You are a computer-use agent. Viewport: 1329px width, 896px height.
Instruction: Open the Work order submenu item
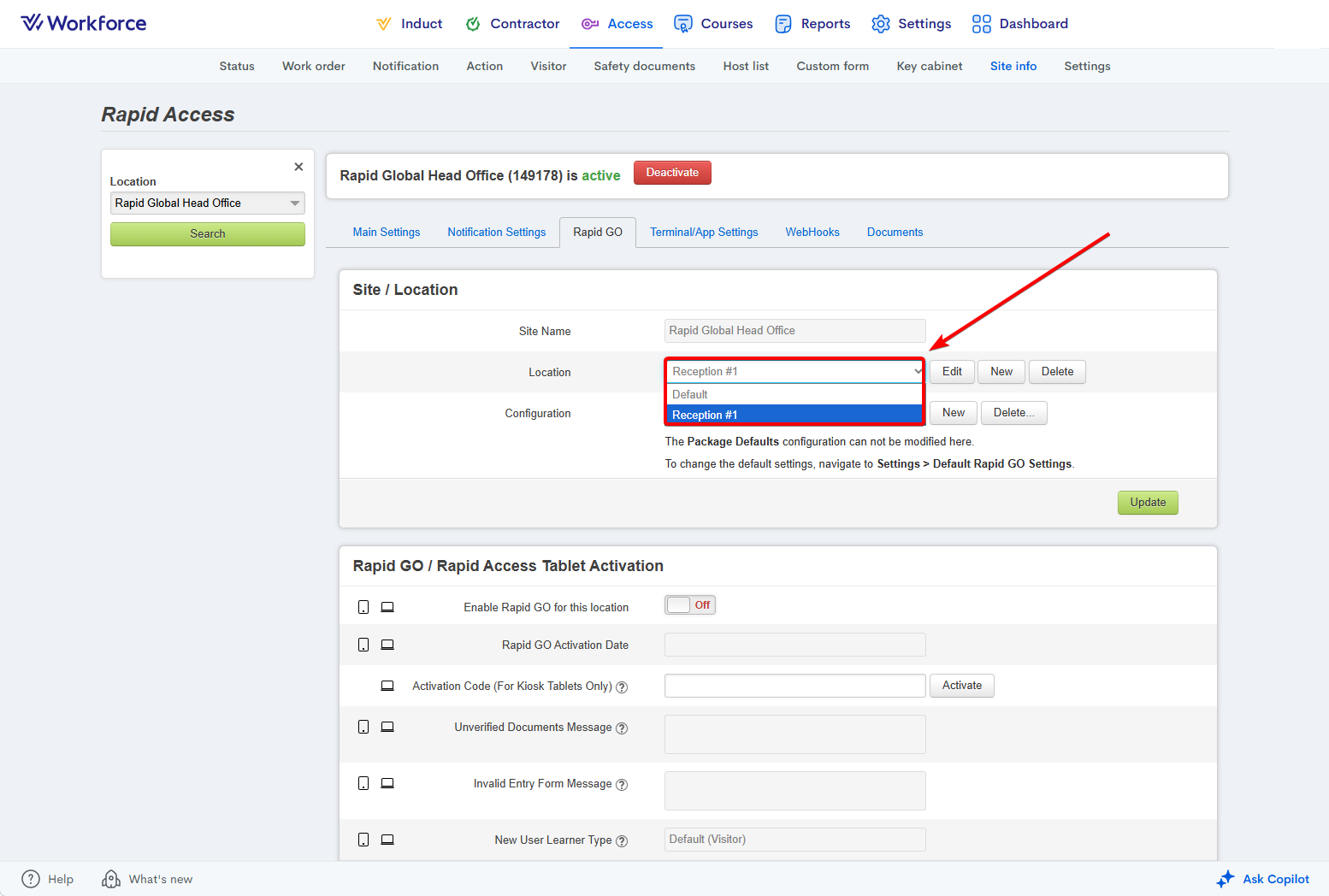[314, 66]
